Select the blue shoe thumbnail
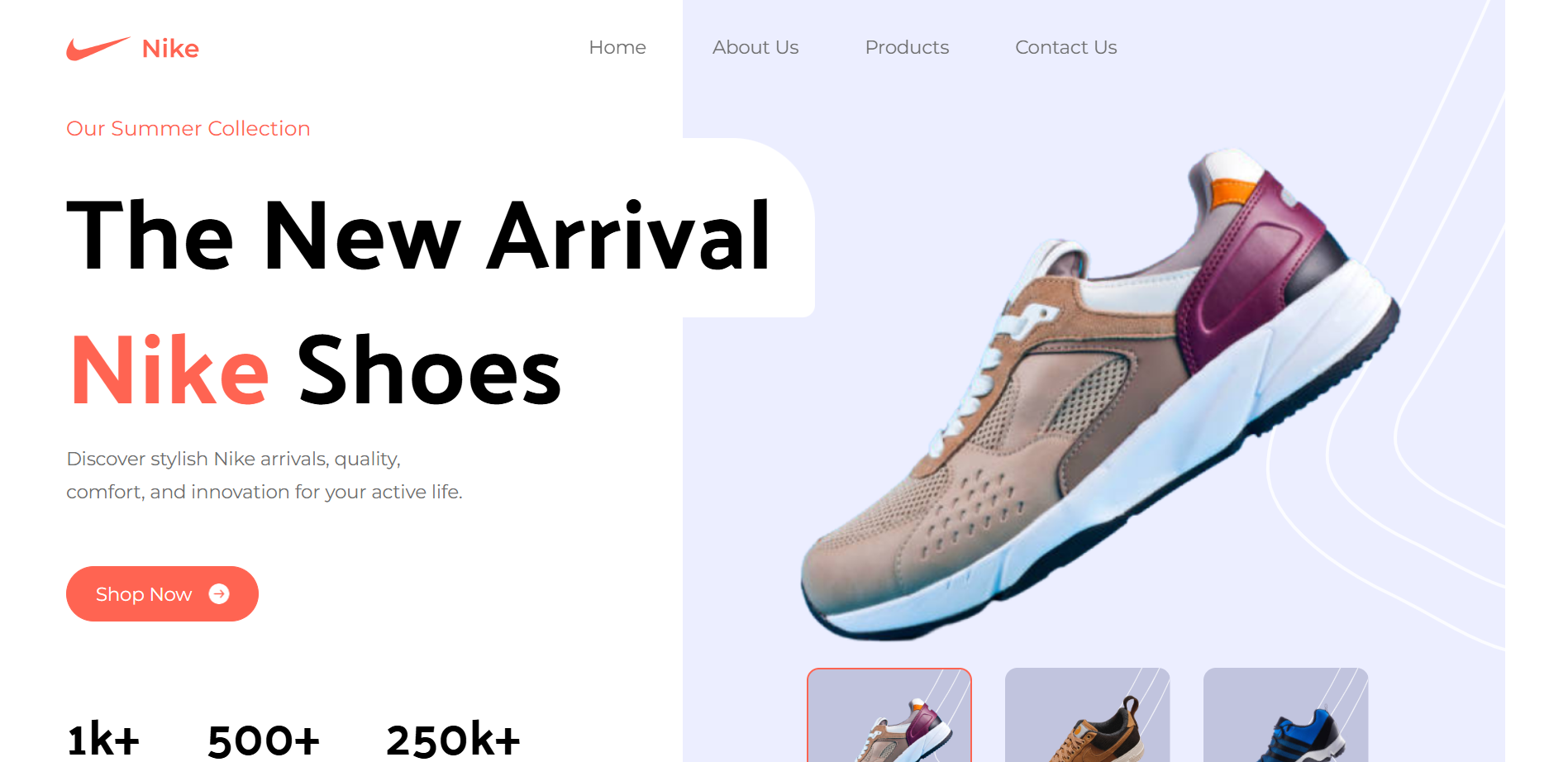This screenshot has width=1568, height=762. [x=1286, y=715]
